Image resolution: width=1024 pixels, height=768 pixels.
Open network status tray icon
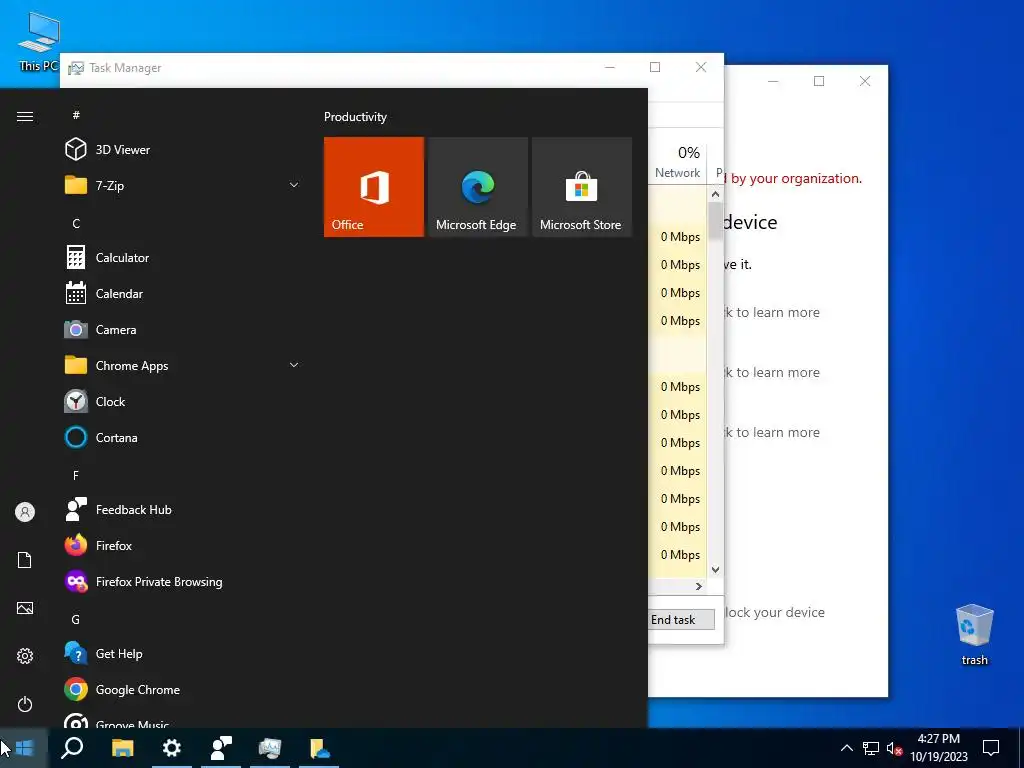pos(871,748)
